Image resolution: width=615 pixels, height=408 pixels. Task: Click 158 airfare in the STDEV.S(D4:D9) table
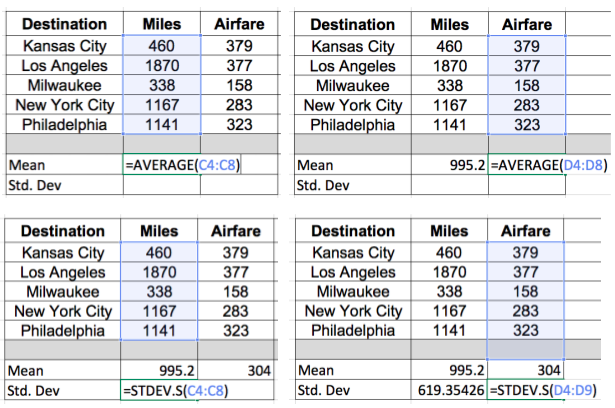pos(526,291)
